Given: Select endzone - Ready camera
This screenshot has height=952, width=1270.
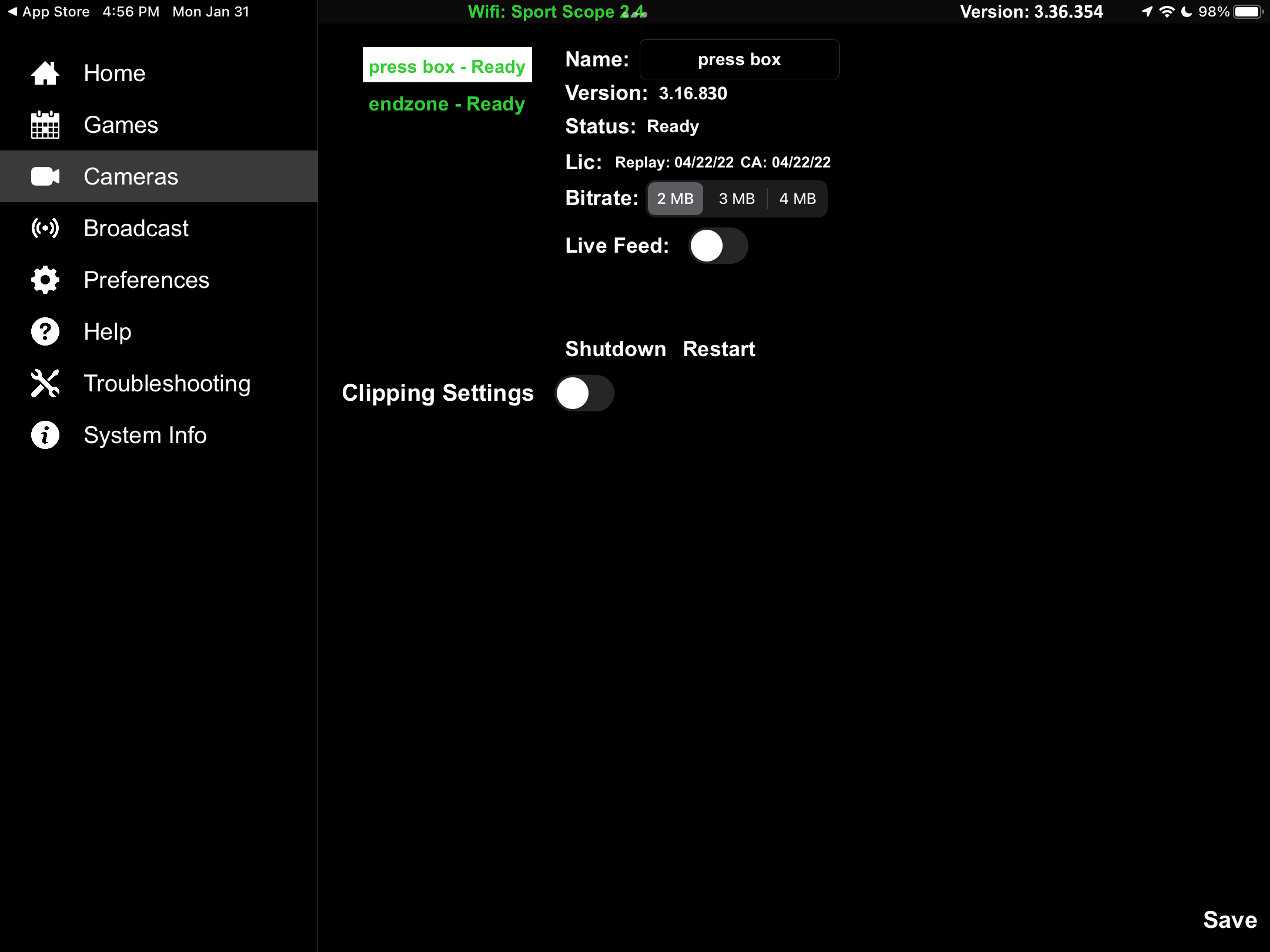Looking at the screenshot, I should click(447, 104).
